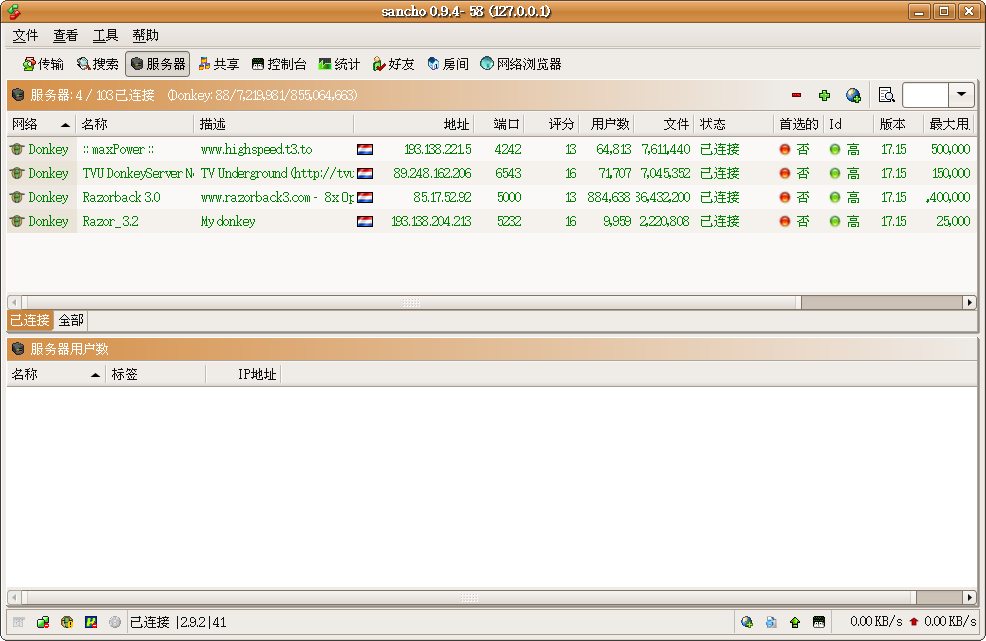The height and width of the screenshot is (641, 986).
Task: Click the green up arrow status icon
Action: (x=795, y=622)
